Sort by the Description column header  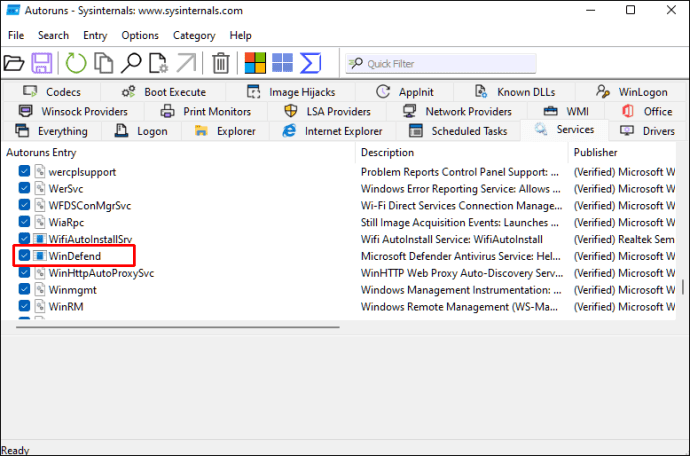(x=388, y=153)
